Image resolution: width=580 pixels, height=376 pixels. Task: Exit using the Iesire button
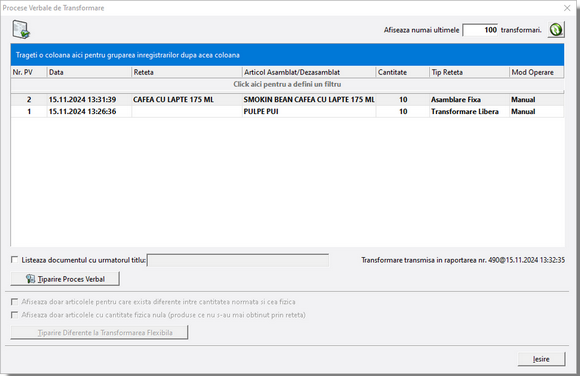(542, 359)
